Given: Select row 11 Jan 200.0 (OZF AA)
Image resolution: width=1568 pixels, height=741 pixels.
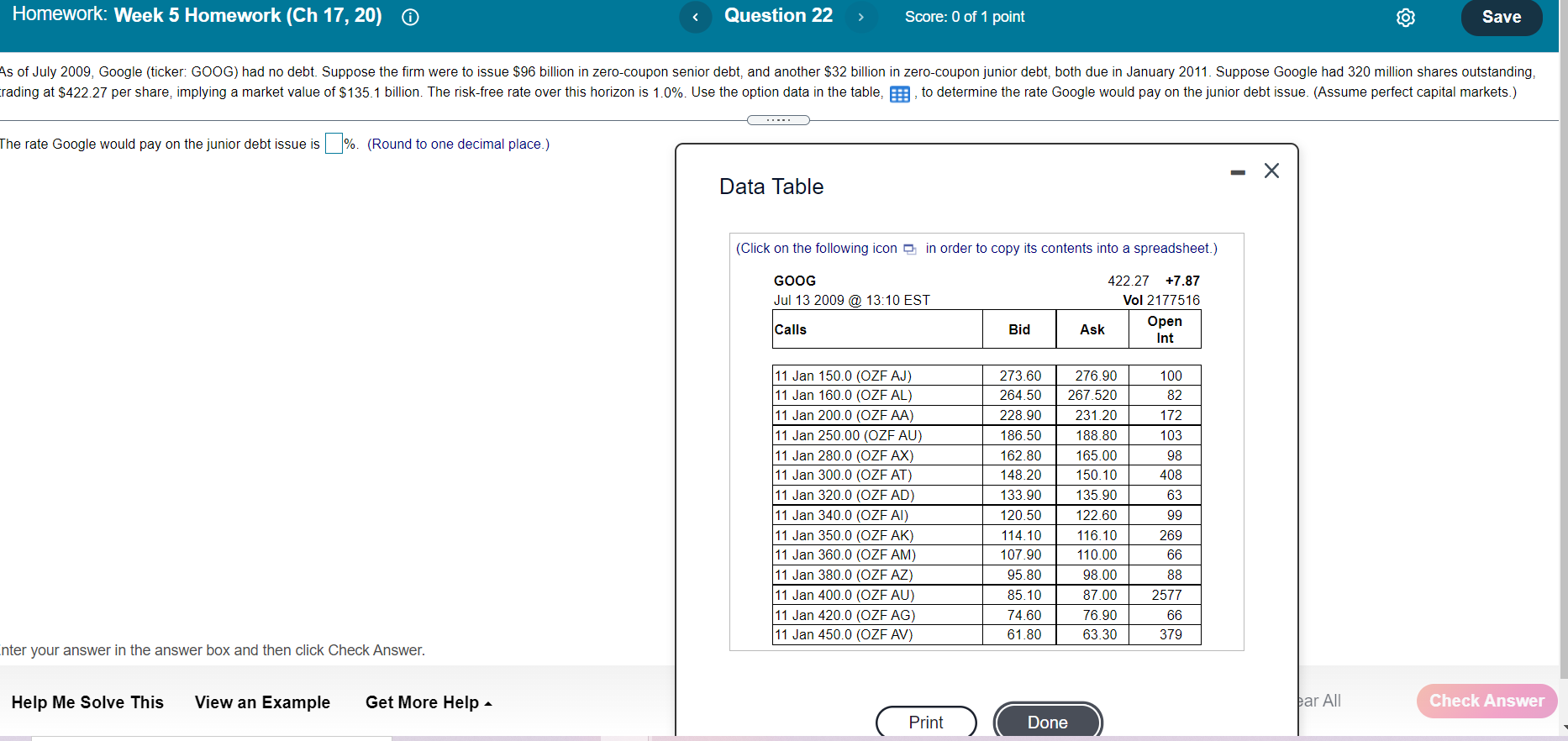Looking at the screenshot, I should pos(987,416).
